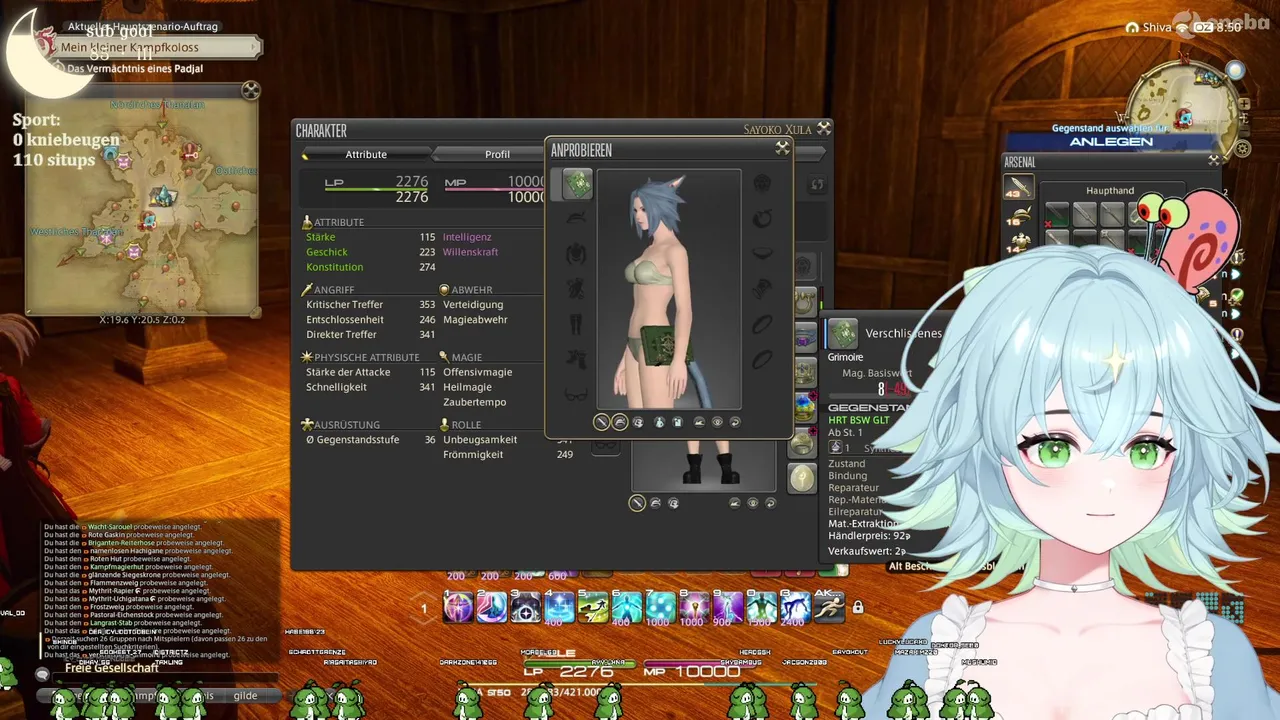Close the area map window

point(250,91)
